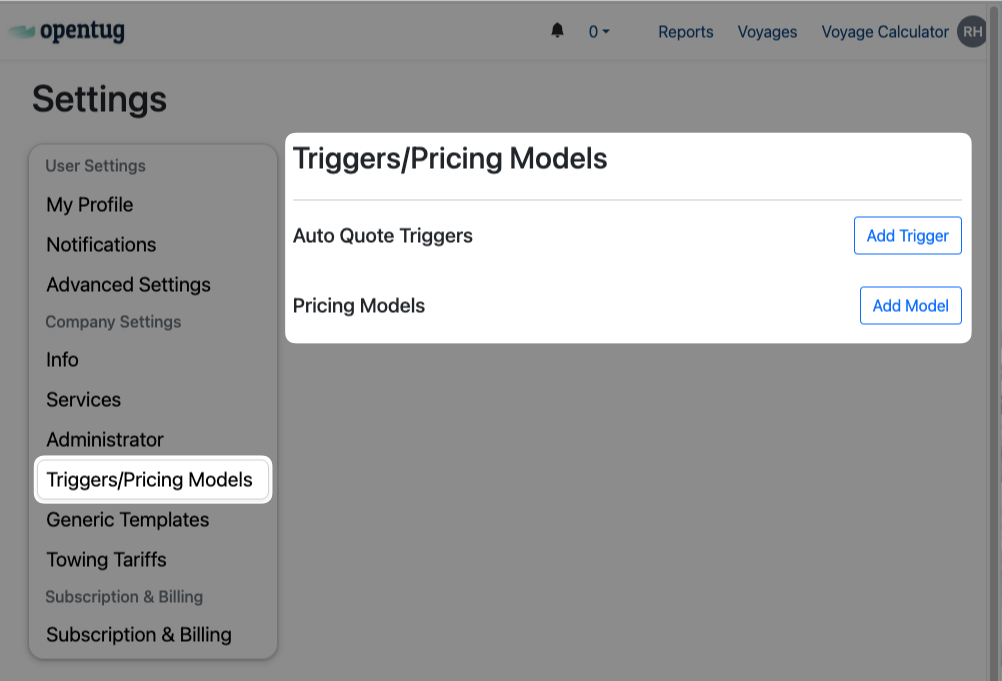The image size is (1002, 681).
Task: Go to Towing Tariffs
Action: pos(106,560)
